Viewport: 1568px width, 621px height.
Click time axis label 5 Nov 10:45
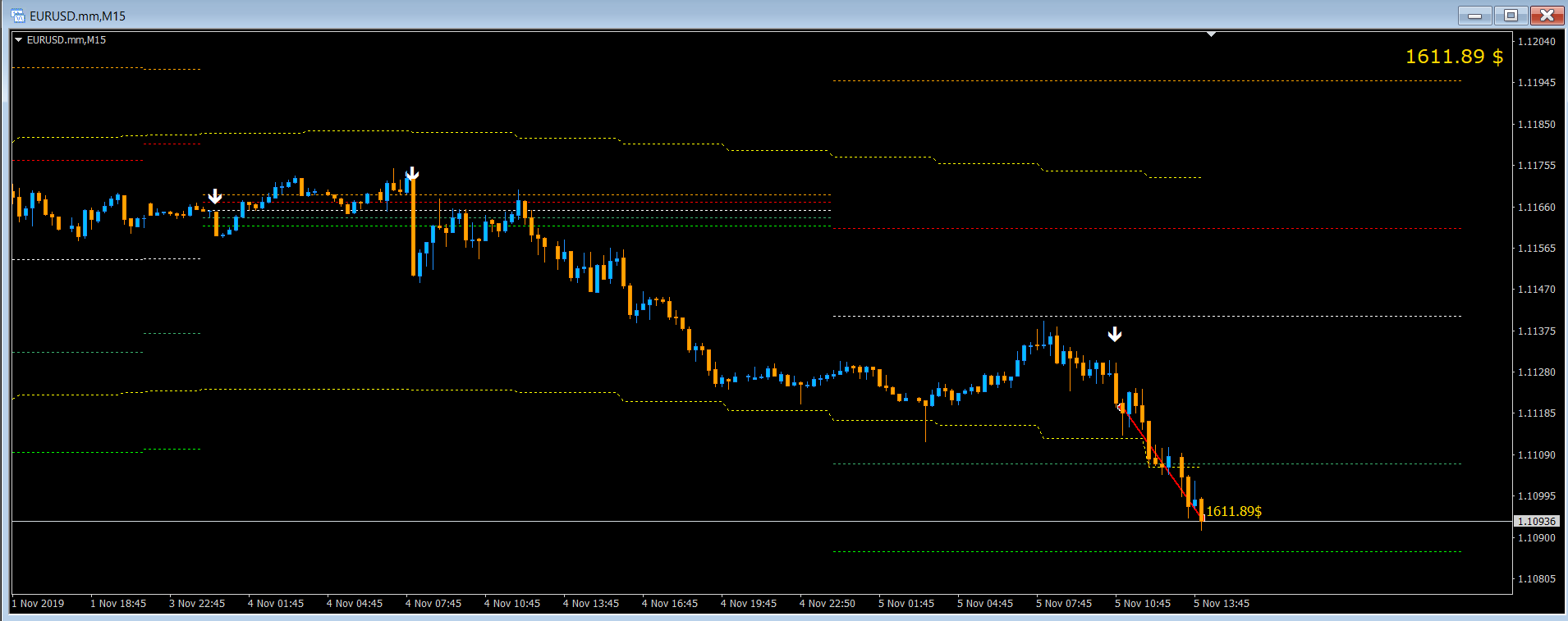point(1143,604)
